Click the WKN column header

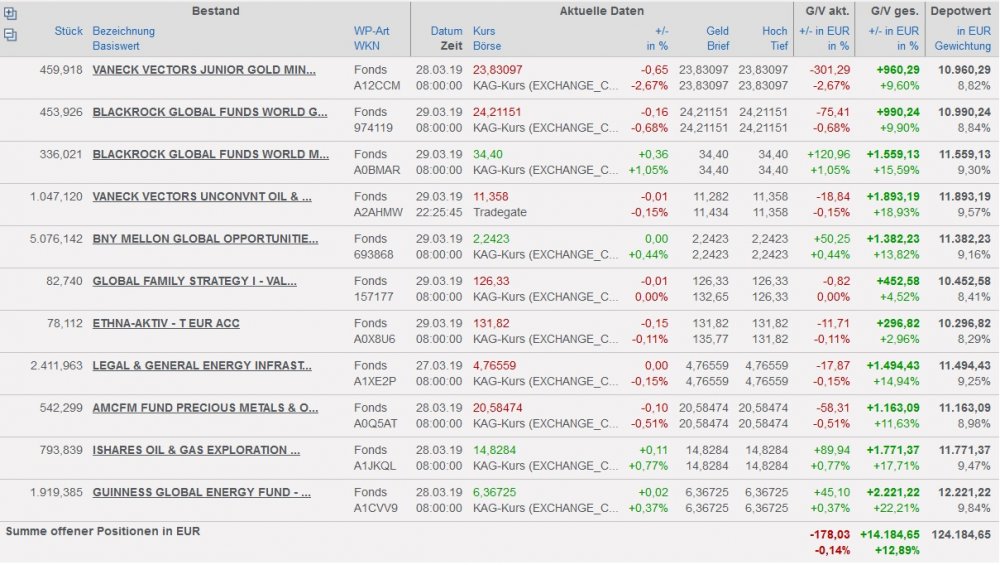click(x=365, y=46)
